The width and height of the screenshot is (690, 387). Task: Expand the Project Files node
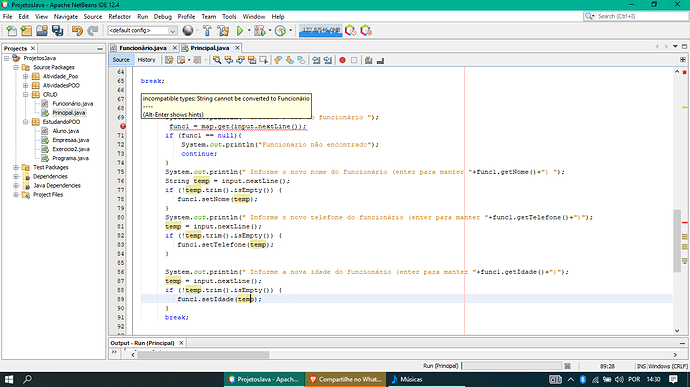pyautogui.click(x=16, y=195)
